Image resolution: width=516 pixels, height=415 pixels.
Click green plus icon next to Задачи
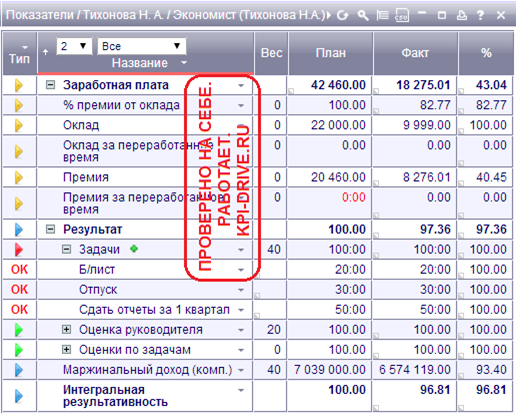pyautogui.click(x=134, y=249)
